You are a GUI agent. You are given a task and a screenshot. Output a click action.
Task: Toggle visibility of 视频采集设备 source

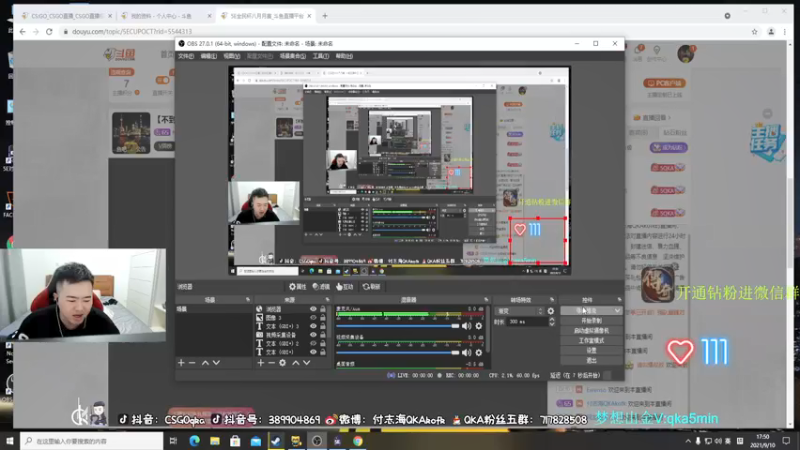tap(313, 335)
